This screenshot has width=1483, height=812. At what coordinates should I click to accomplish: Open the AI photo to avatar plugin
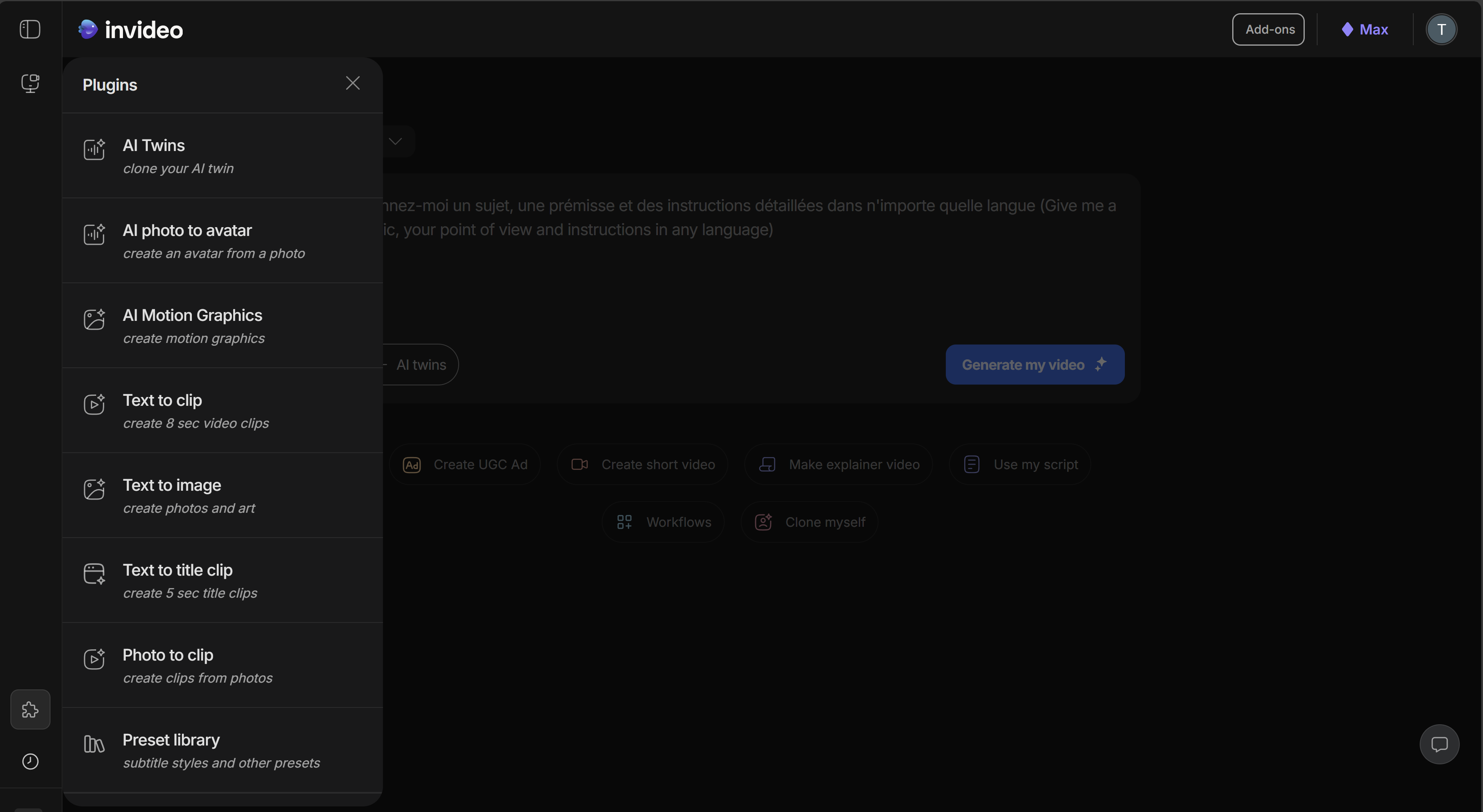[187, 230]
